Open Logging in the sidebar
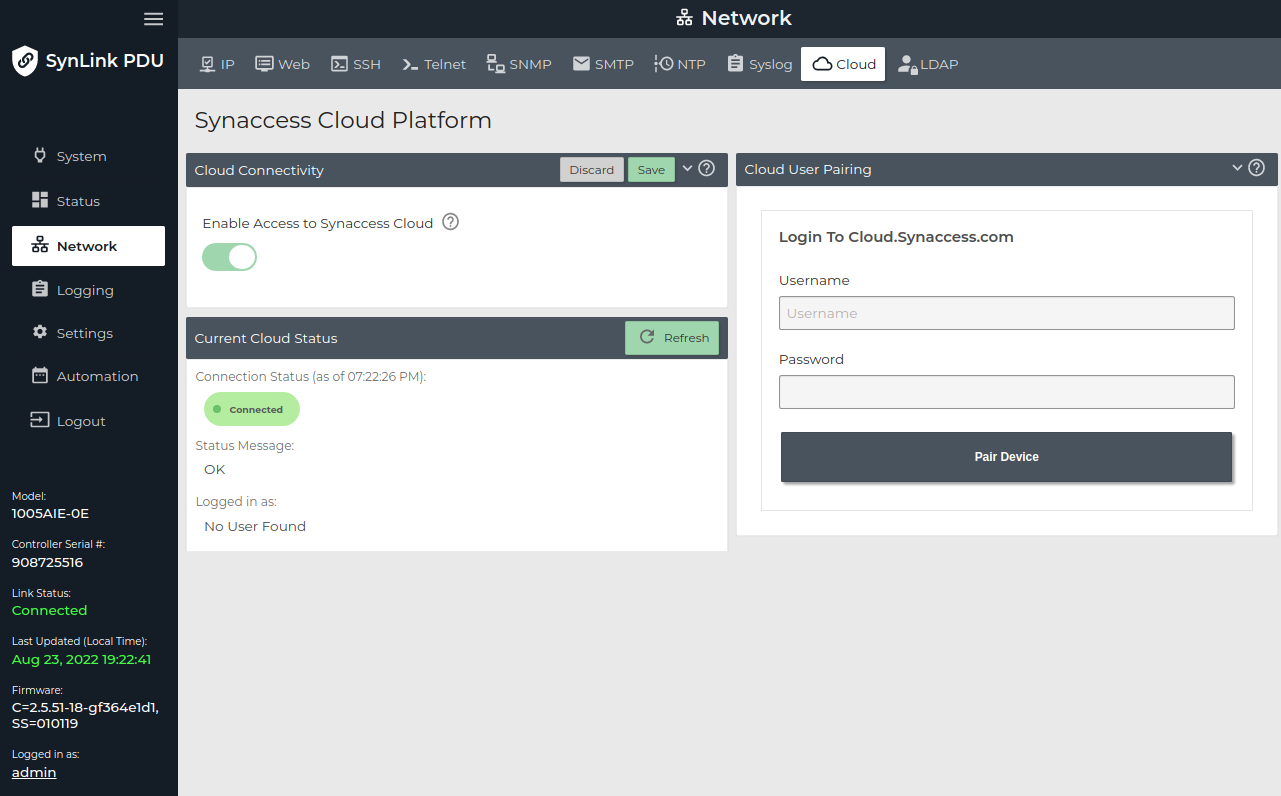This screenshot has width=1281, height=796. (x=88, y=290)
